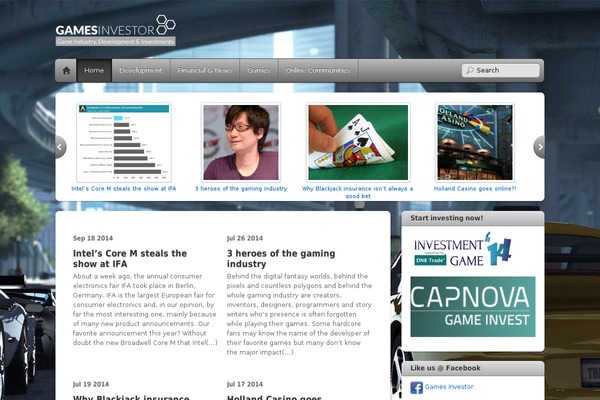Click the Intel article excerpt beginning 'About a week ago'

(145, 309)
